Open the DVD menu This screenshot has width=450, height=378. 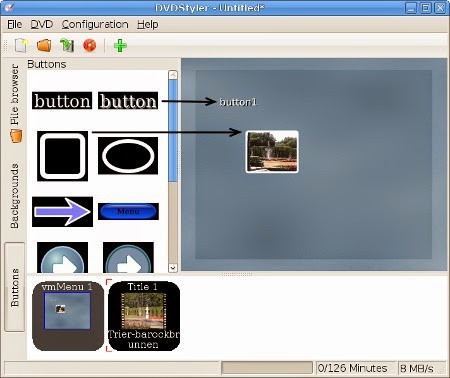(x=42, y=24)
